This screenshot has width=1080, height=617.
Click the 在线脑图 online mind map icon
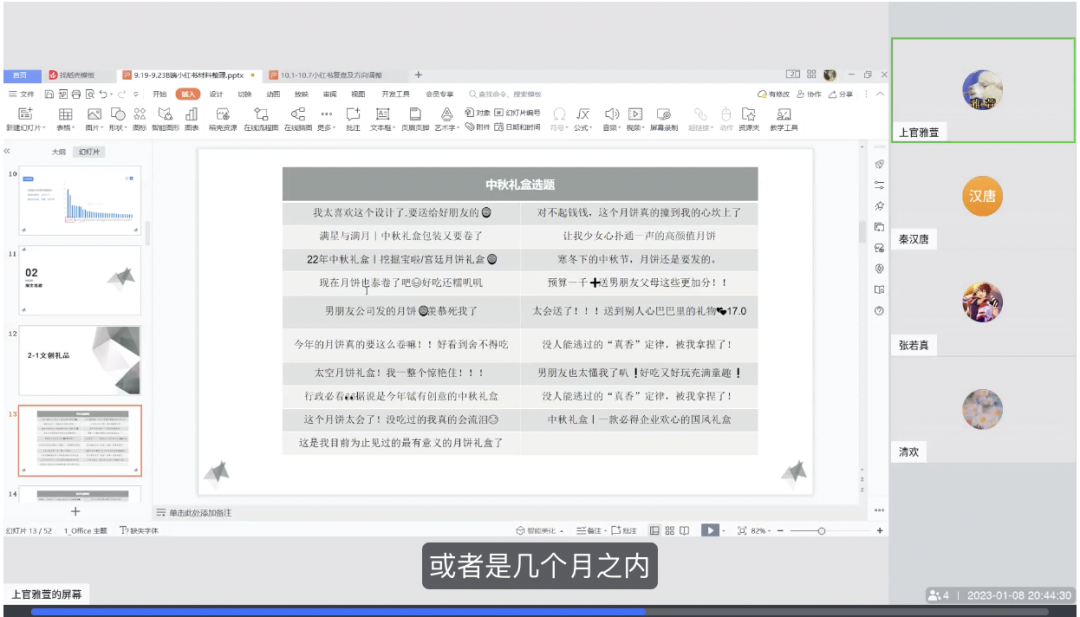pos(298,114)
